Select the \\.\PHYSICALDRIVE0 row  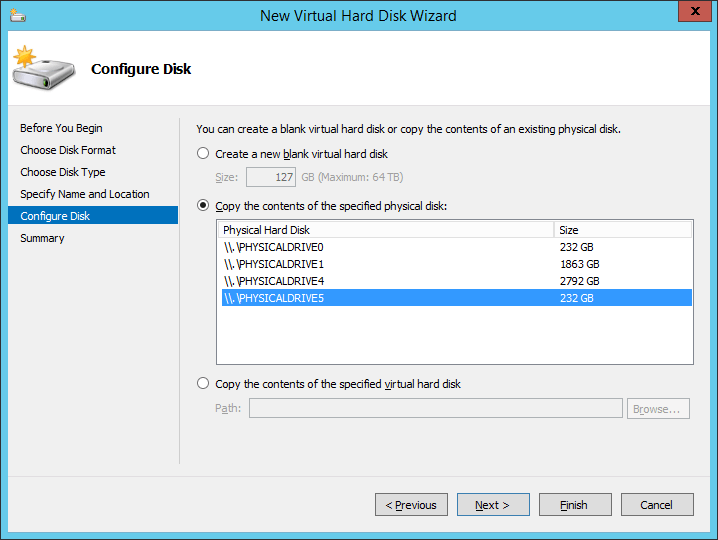coord(457,247)
